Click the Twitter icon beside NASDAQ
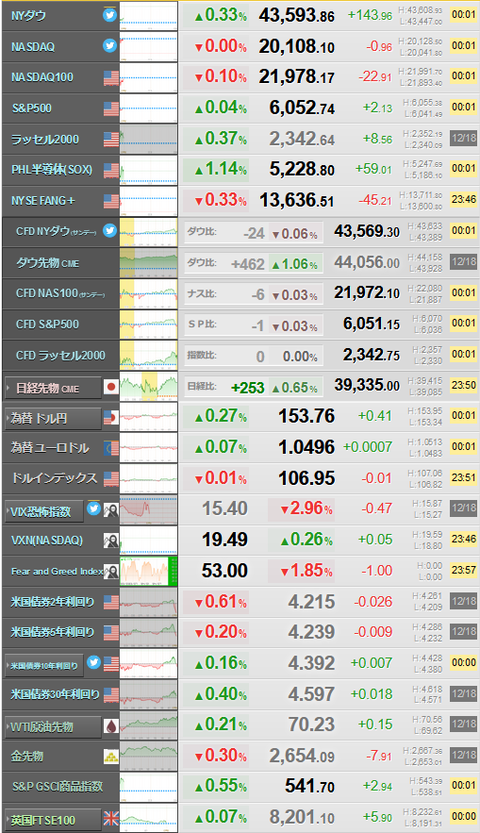480x833 pixels. [x=110, y=46]
